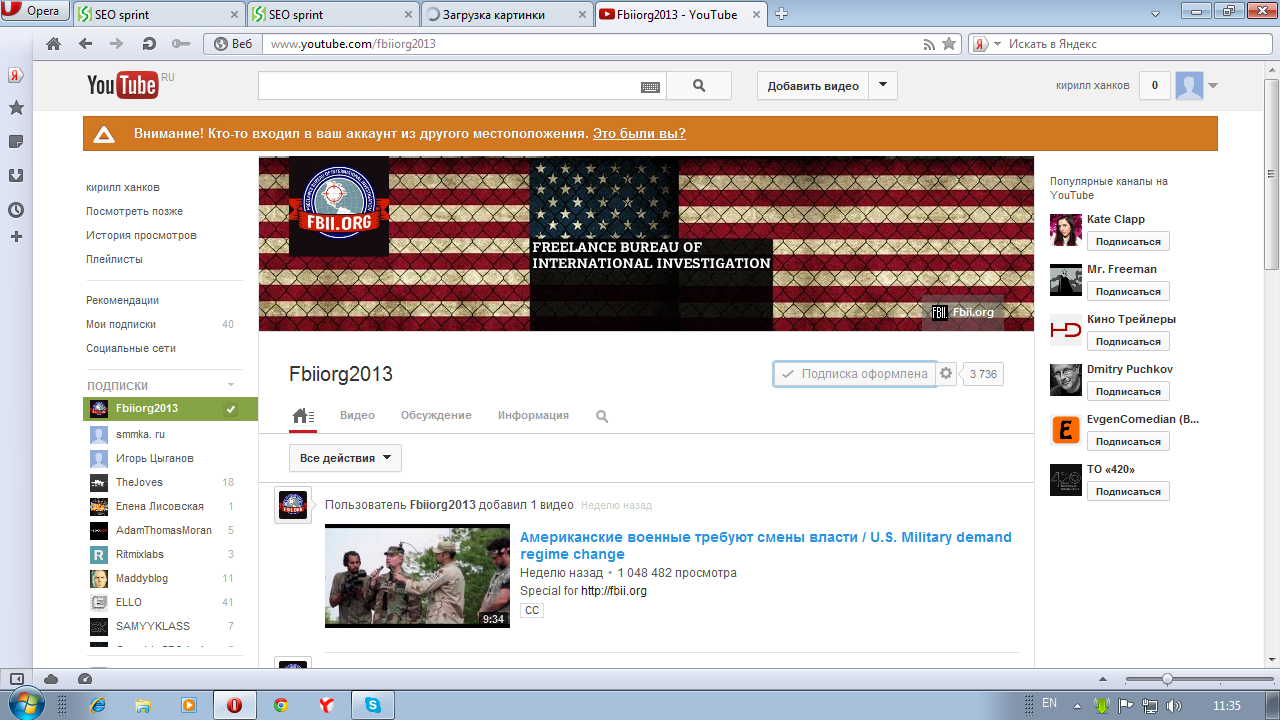Open История просмотров in the guide
Image resolution: width=1280 pixels, height=720 pixels.
point(141,235)
